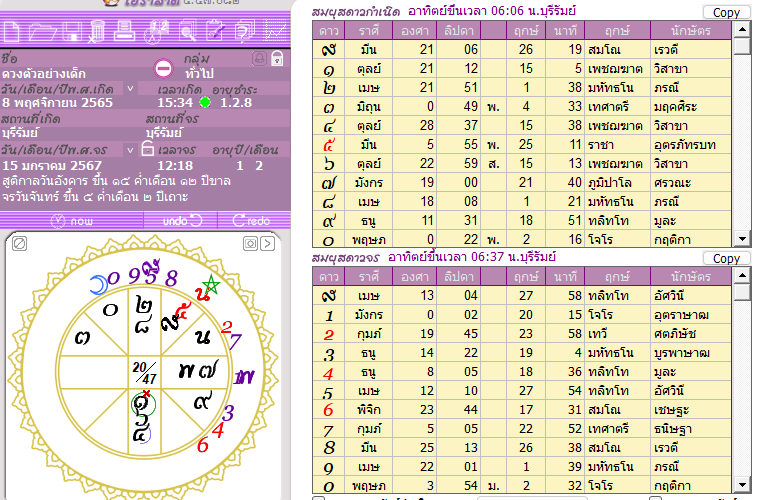757x500 pixels.
Task: Expand the birth date dropdown arrow
Action: [129, 89]
